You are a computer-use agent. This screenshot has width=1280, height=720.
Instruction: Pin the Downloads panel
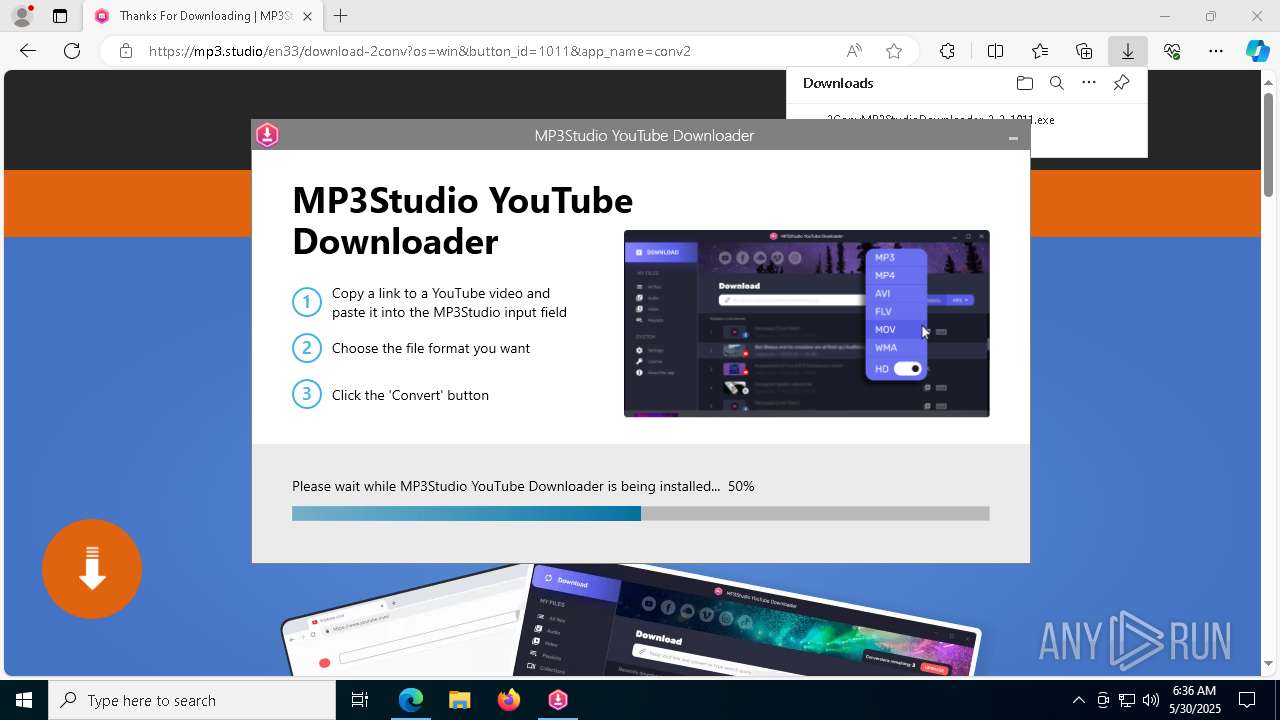[1122, 83]
